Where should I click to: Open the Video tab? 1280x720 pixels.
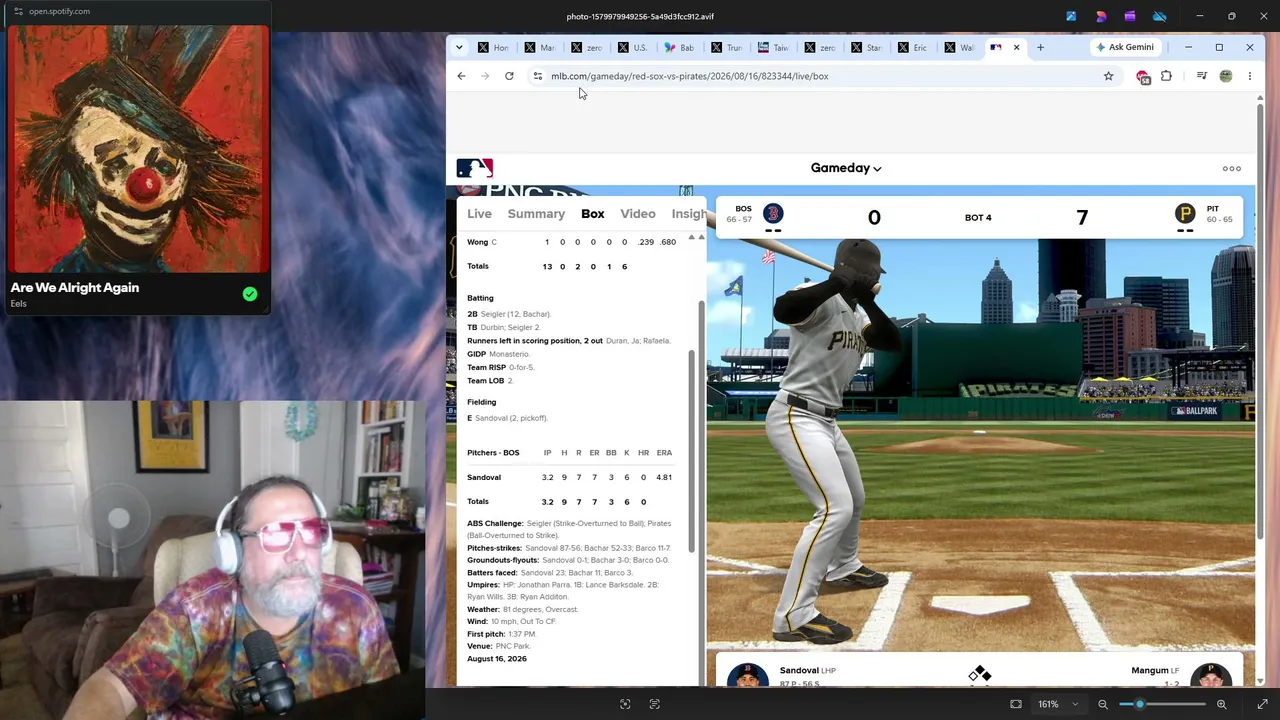pyautogui.click(x=638, y=214)
